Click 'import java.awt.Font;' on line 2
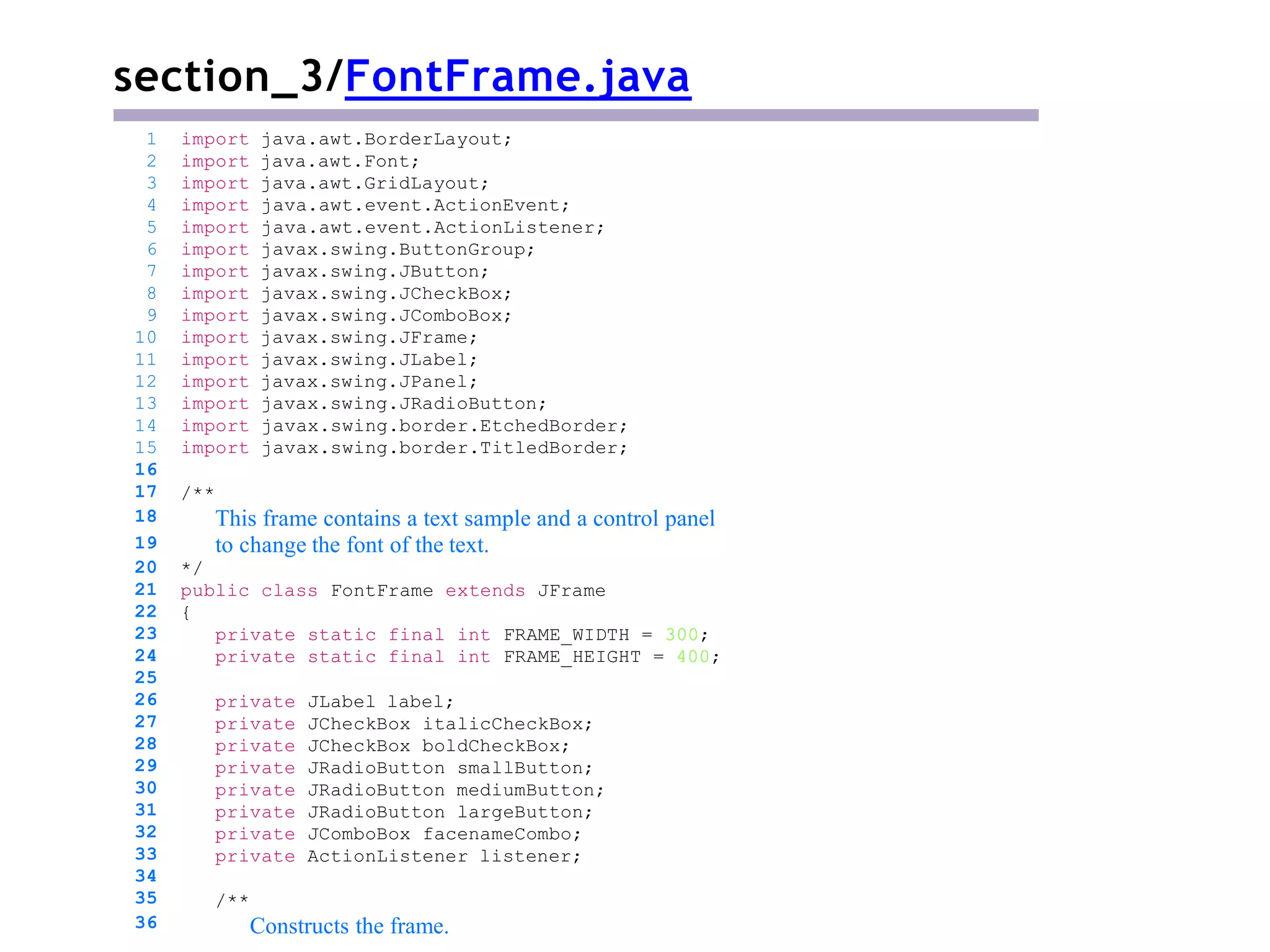This screenshot has height=952, width=1270. [x=301, y=162]
